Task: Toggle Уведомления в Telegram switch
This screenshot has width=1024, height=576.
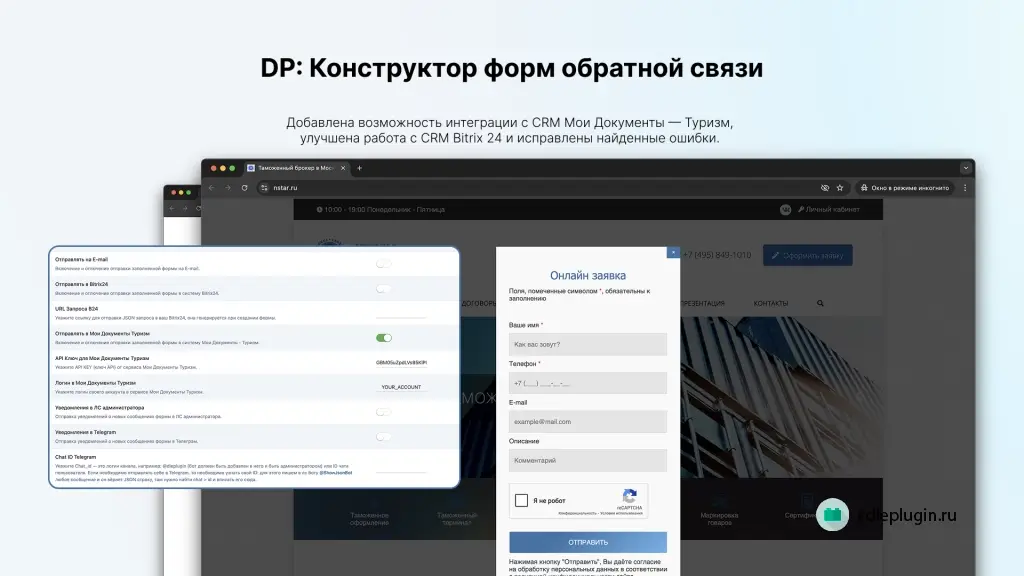Action: (x=383, y=437)
